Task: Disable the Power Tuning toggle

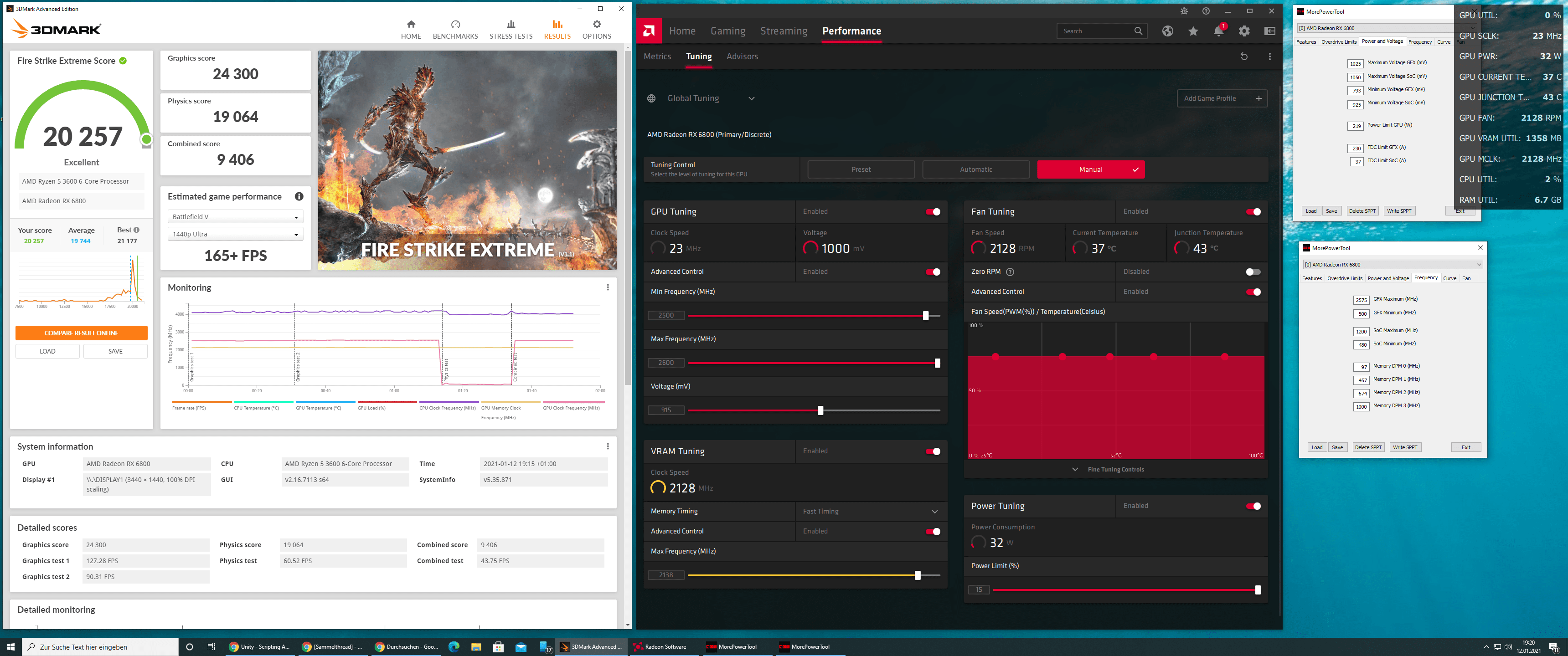Action: (1253, 506)
